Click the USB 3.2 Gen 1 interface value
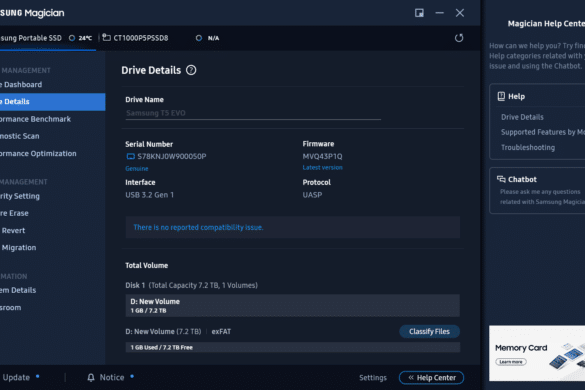Image resolution: width=585 pixels, height=390 pixels. click(x=149, y=195)
